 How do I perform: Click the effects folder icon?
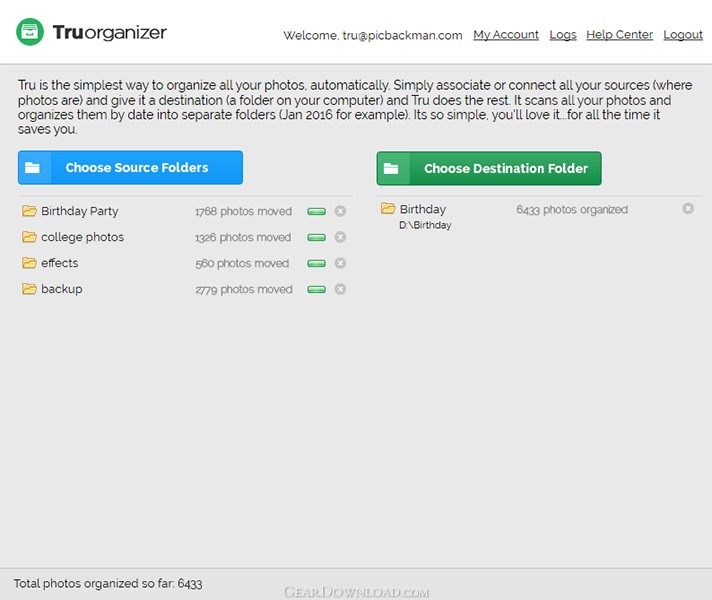pyautogui.click(x=30, y=263)
